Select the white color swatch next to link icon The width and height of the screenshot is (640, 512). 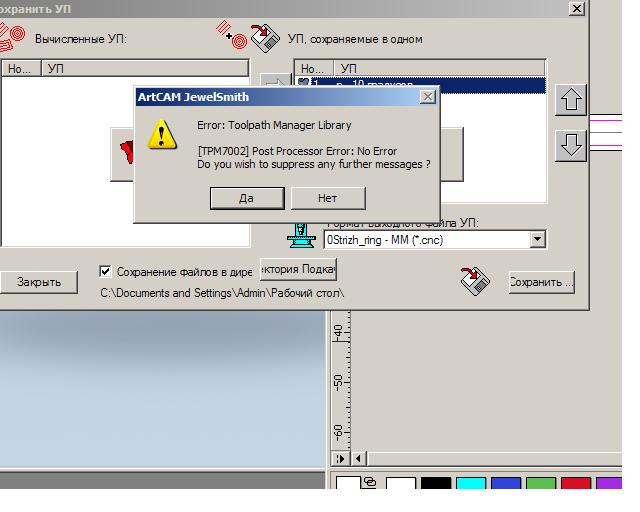point(401,483)
